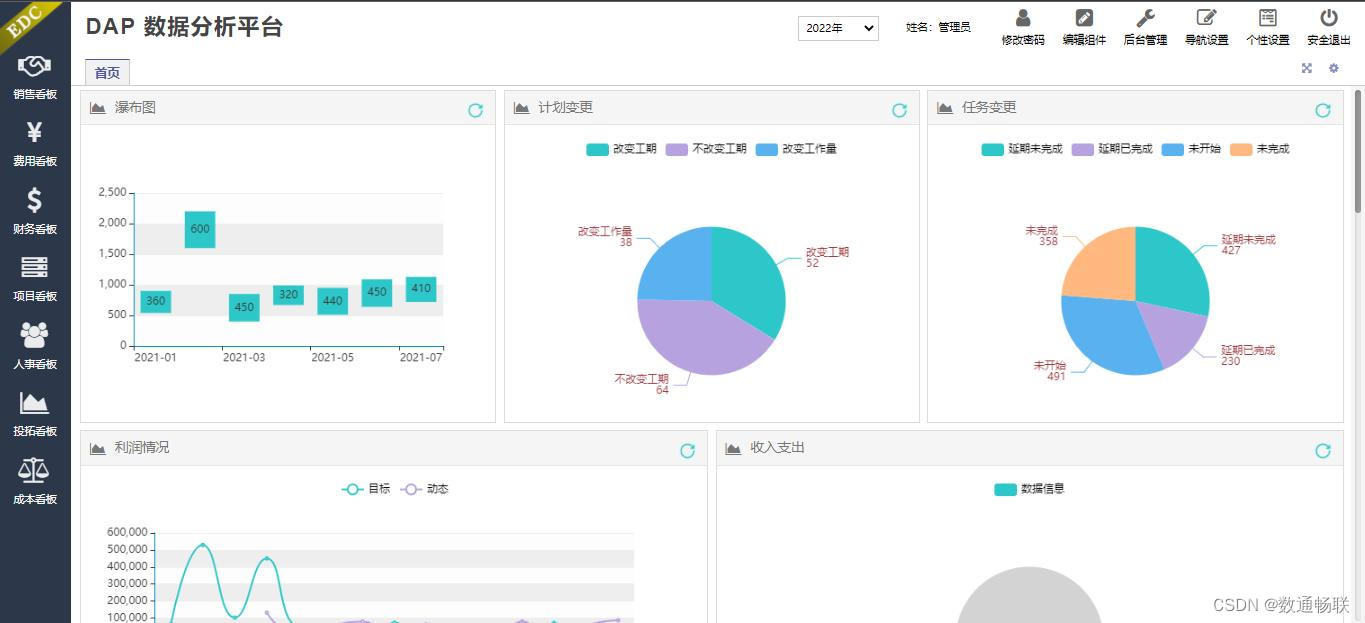Image resolution: width=1365 pixels, height=623 pixels.
Task: Toggle 改变工作量 legend item
Action: point(796,149)
